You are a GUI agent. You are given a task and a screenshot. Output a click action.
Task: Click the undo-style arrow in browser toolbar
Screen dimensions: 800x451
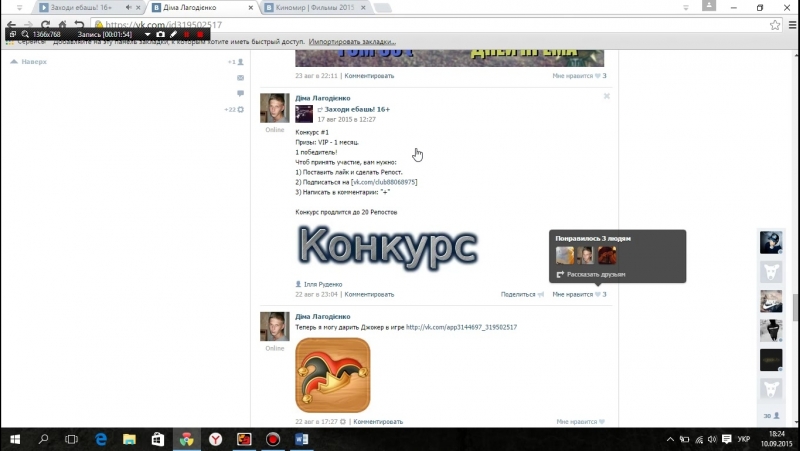(79, 24)
